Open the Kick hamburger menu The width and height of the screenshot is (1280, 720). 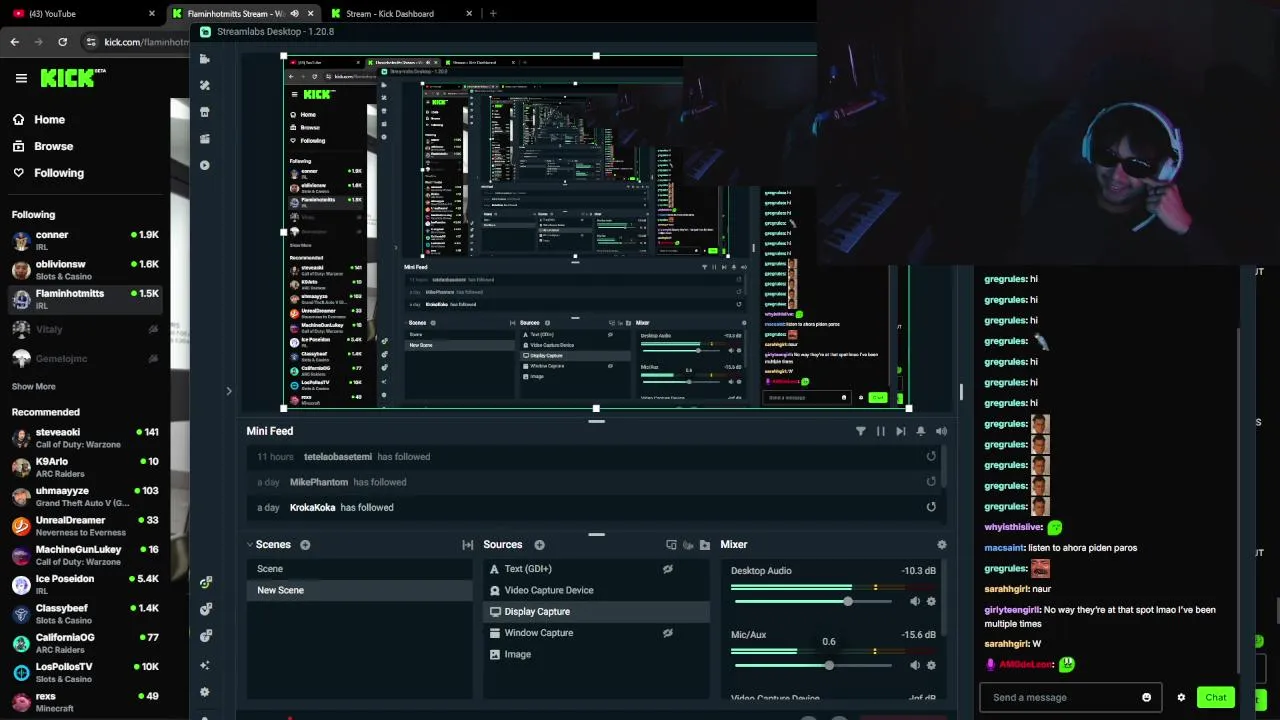[x=21, y=78]
